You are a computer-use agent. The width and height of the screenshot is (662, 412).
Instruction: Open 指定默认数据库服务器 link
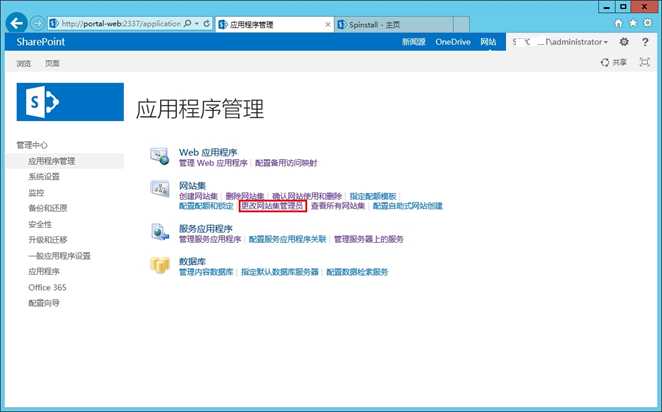pyautogui.click(x=280, y=272)
